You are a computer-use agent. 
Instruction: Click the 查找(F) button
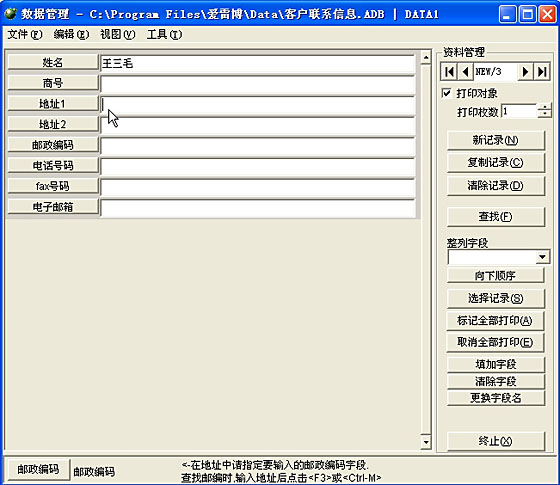tap(496, 216)
